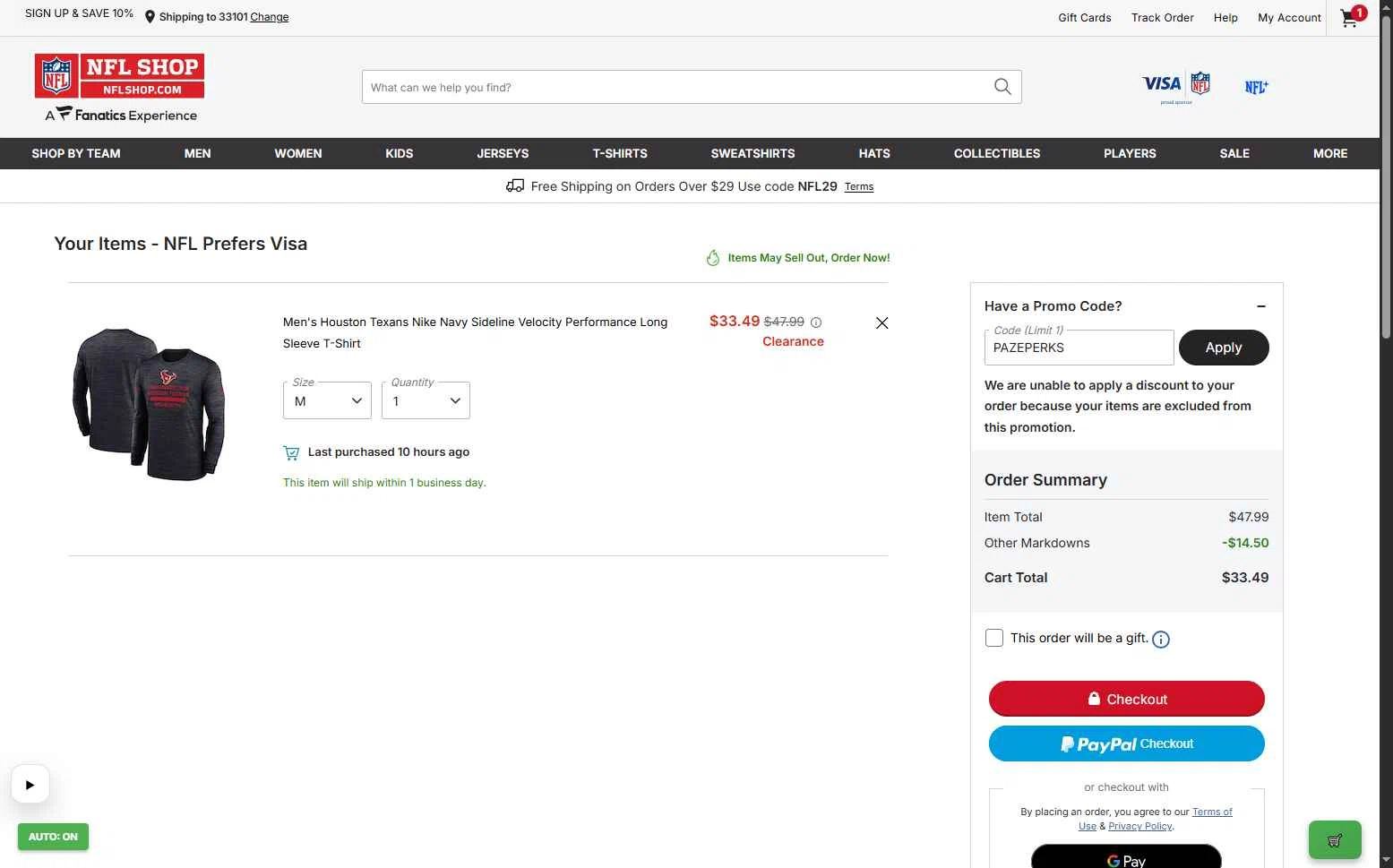Open the Sale menu
Screen dimensions: 1393x868
pyautogui.click(x=1234, y=153)
